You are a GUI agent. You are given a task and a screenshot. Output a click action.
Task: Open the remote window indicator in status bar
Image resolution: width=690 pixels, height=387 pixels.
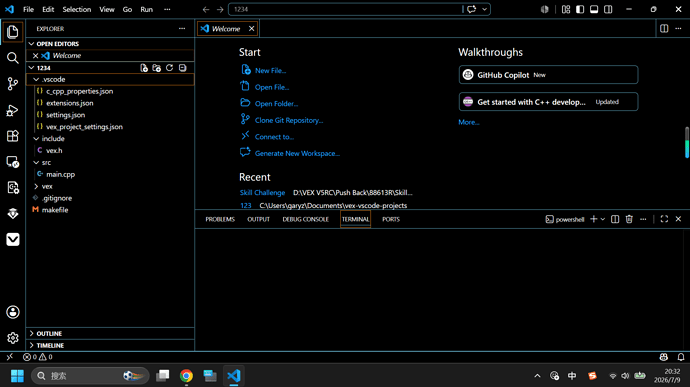[10, 357]
